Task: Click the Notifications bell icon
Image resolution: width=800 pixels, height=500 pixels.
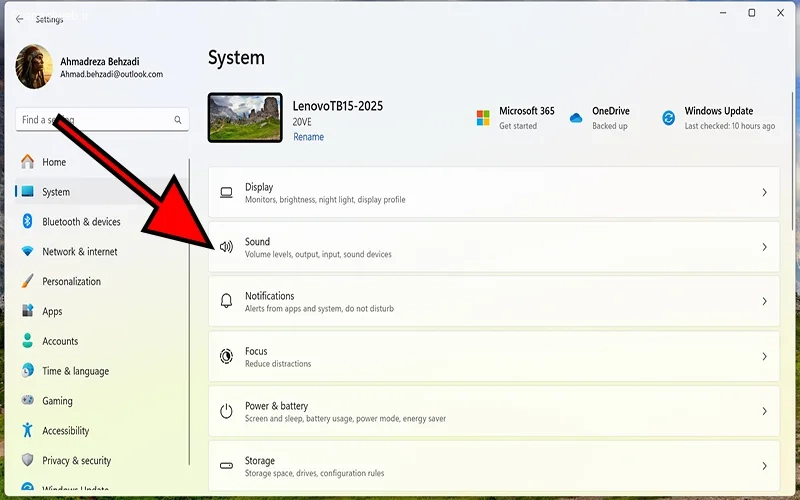Action: tap(226, 301)
